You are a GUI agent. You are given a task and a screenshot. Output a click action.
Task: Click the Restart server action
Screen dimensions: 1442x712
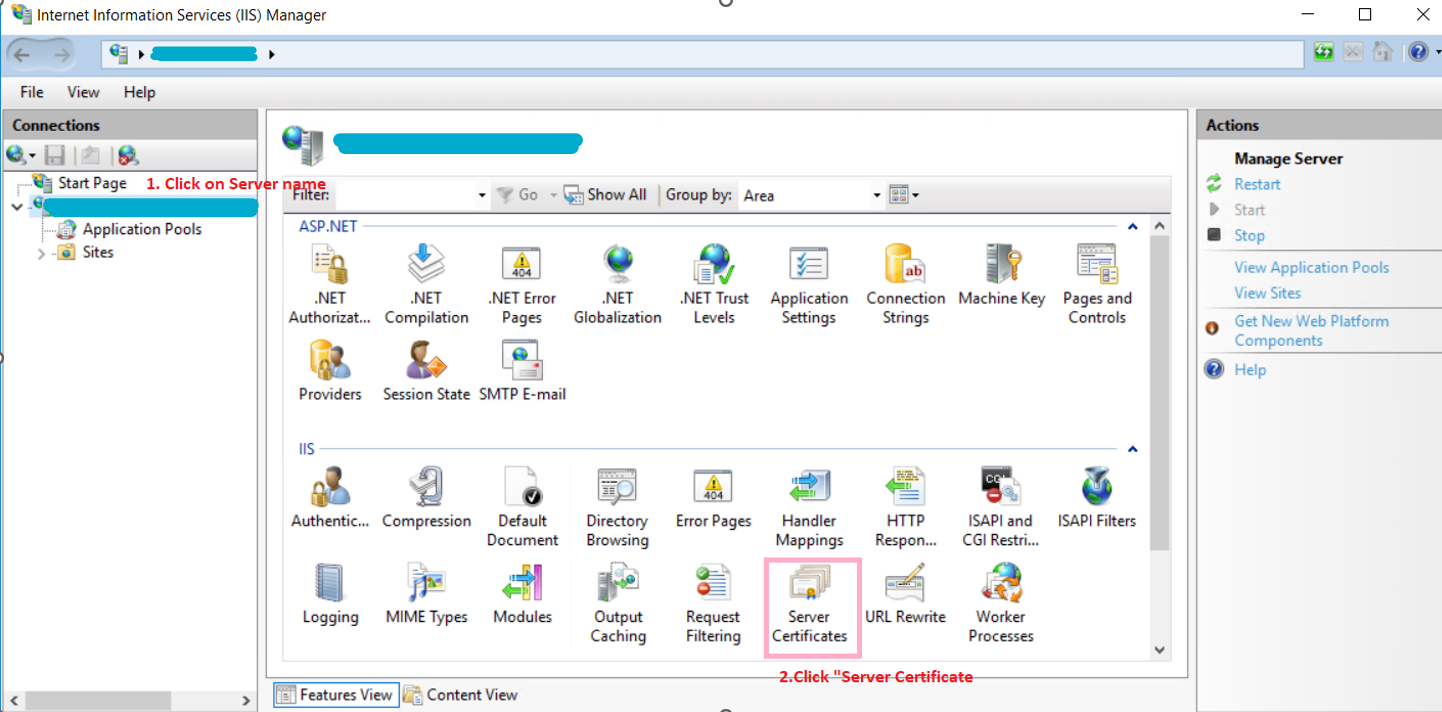click(x=1257, y=184)
